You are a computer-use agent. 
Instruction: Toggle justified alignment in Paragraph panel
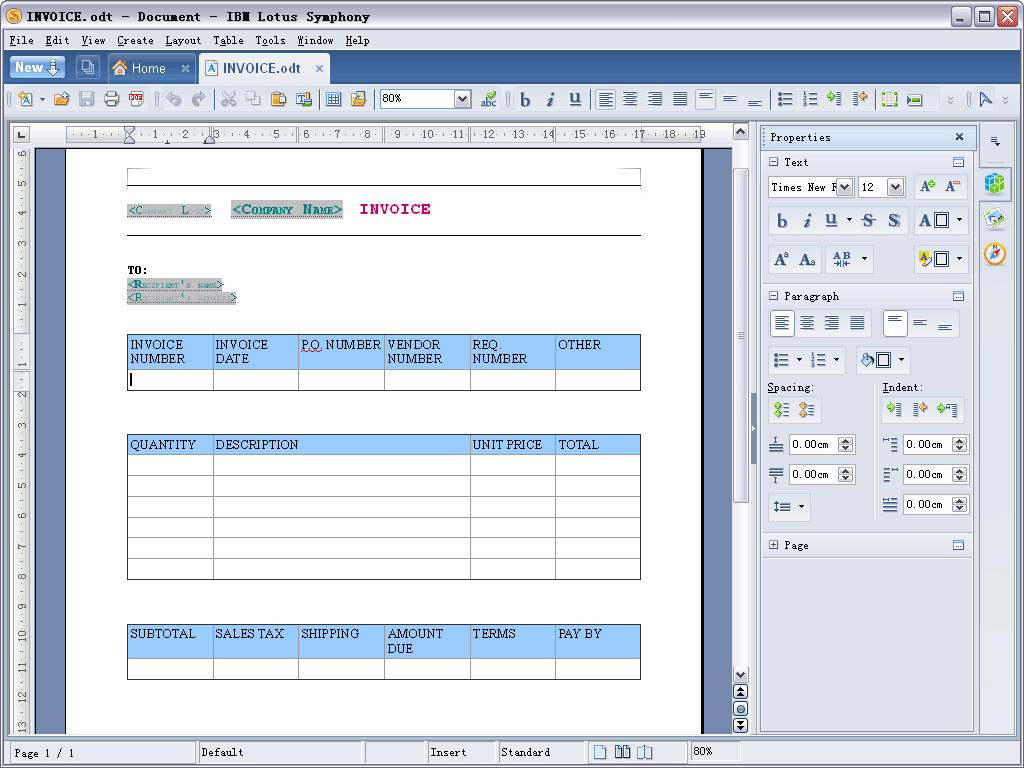857,323
